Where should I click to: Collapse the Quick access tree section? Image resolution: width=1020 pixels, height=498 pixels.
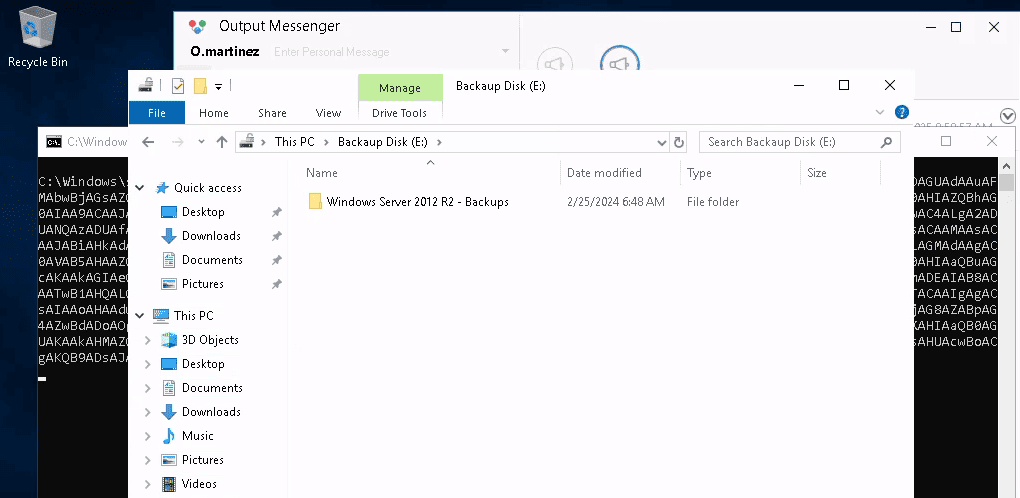click(138, 188)
